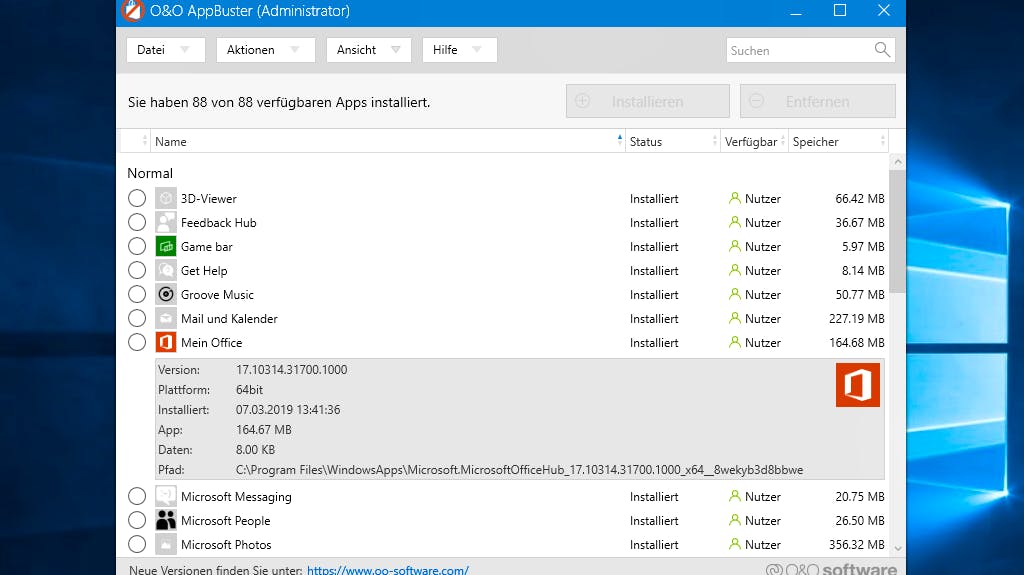
Task: Maximize the AppBuster window
Action: (840, 10)
